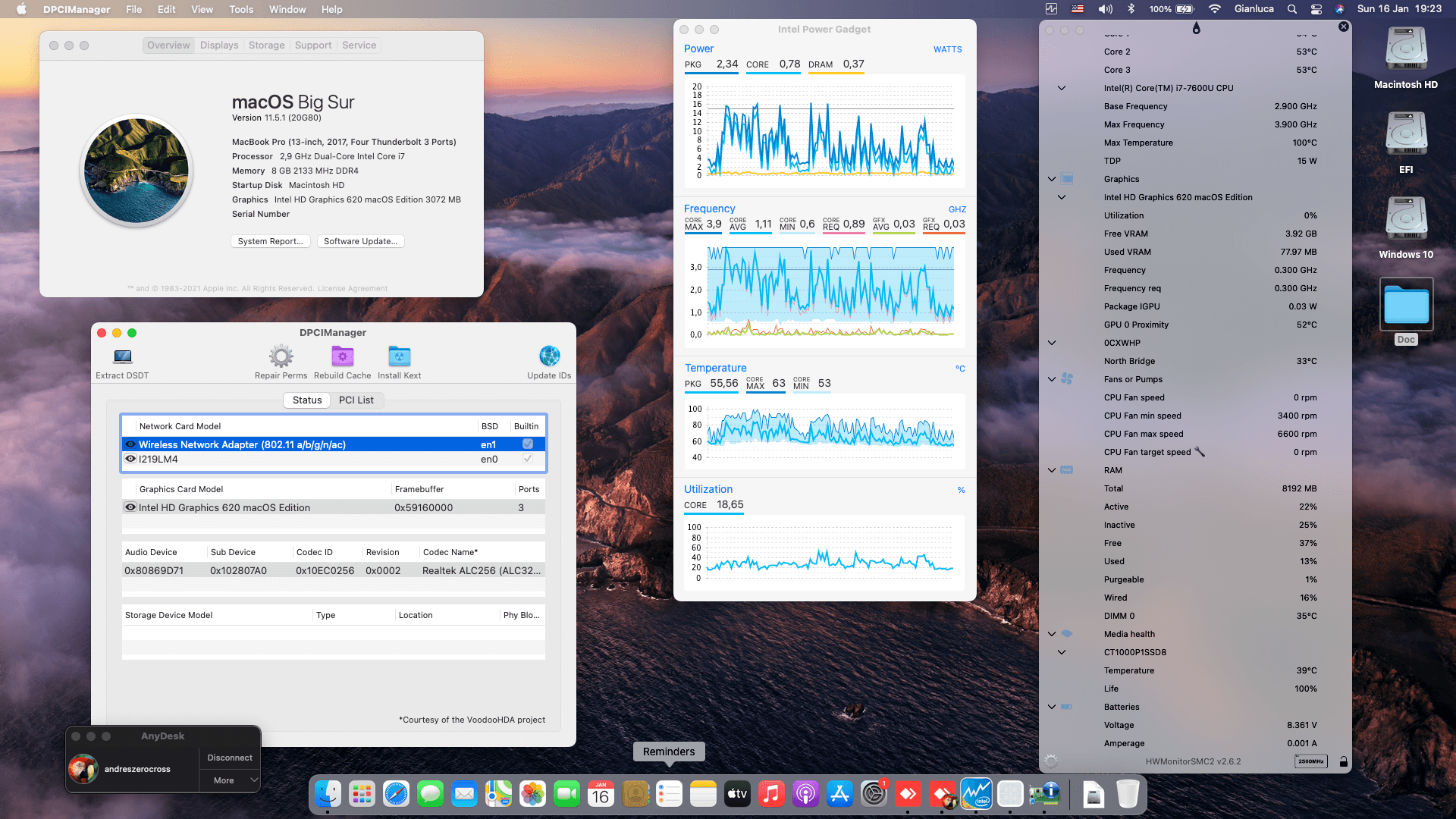Click the Update IDs globe icon

click(x=549, y=356)
